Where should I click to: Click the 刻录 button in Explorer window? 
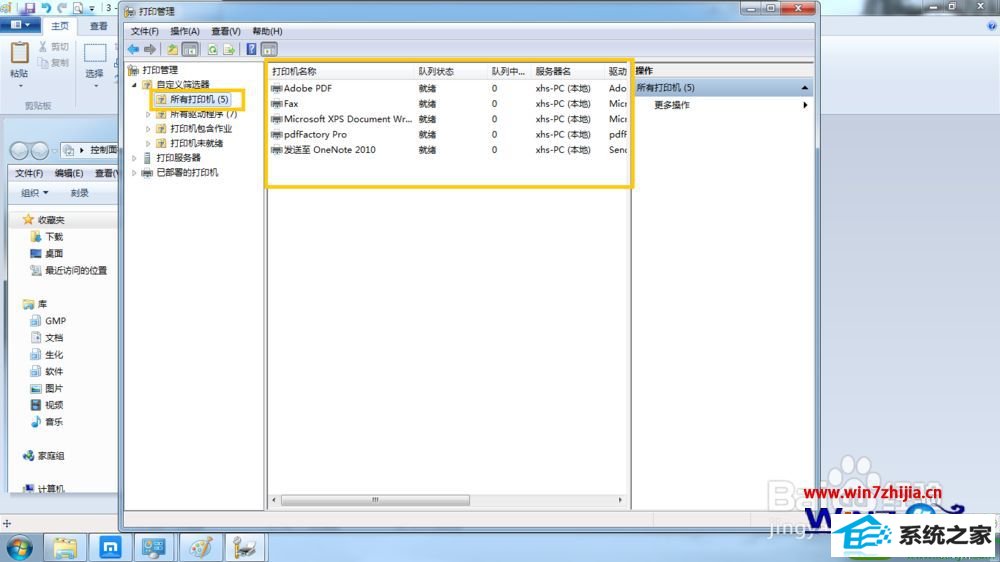[80, 193]
